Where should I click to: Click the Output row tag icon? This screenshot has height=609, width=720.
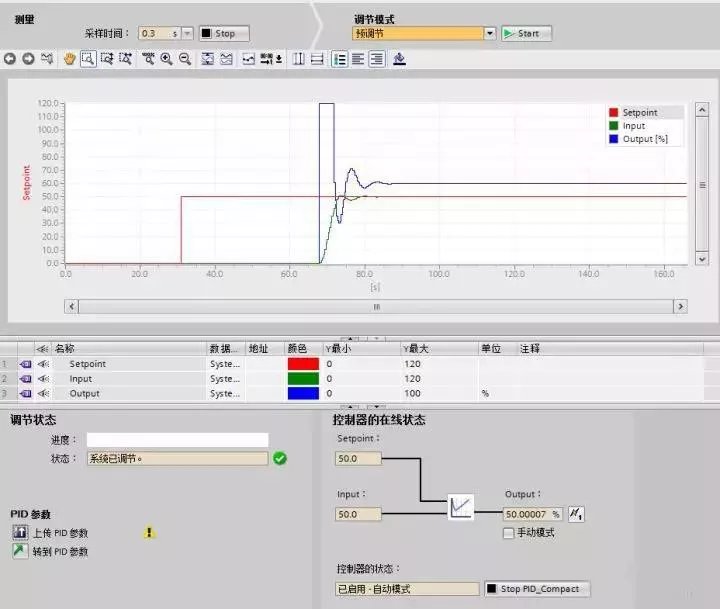[x=26, y=393]
